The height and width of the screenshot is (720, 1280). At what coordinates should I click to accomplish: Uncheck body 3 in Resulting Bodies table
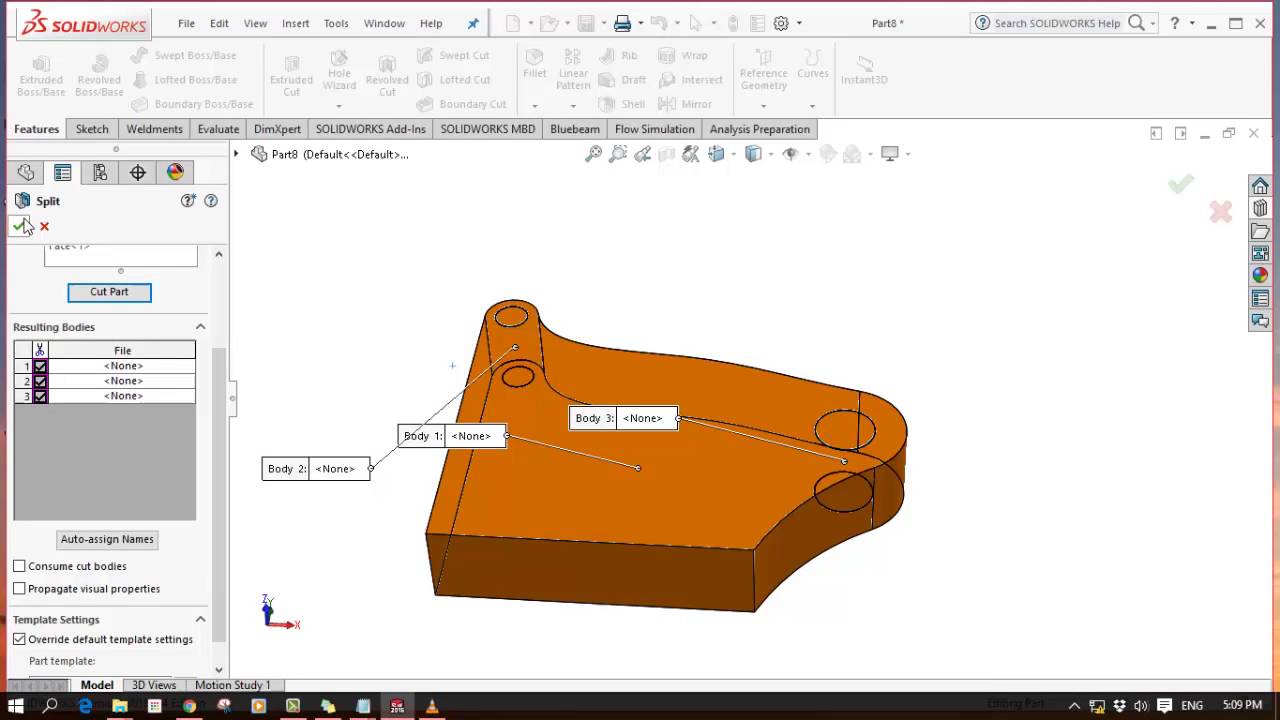[40, 396]
